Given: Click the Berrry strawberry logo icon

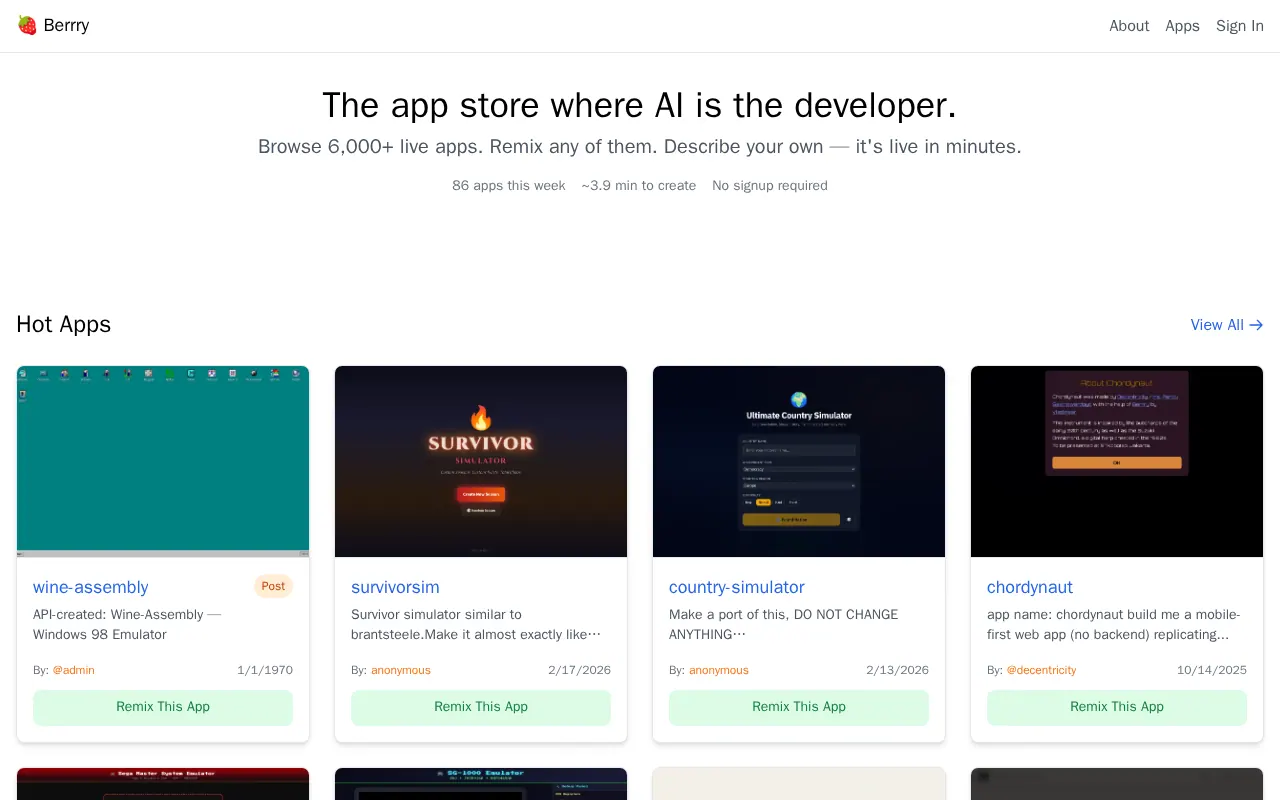Looking at the screenshot, I should (x=27, y=26).
